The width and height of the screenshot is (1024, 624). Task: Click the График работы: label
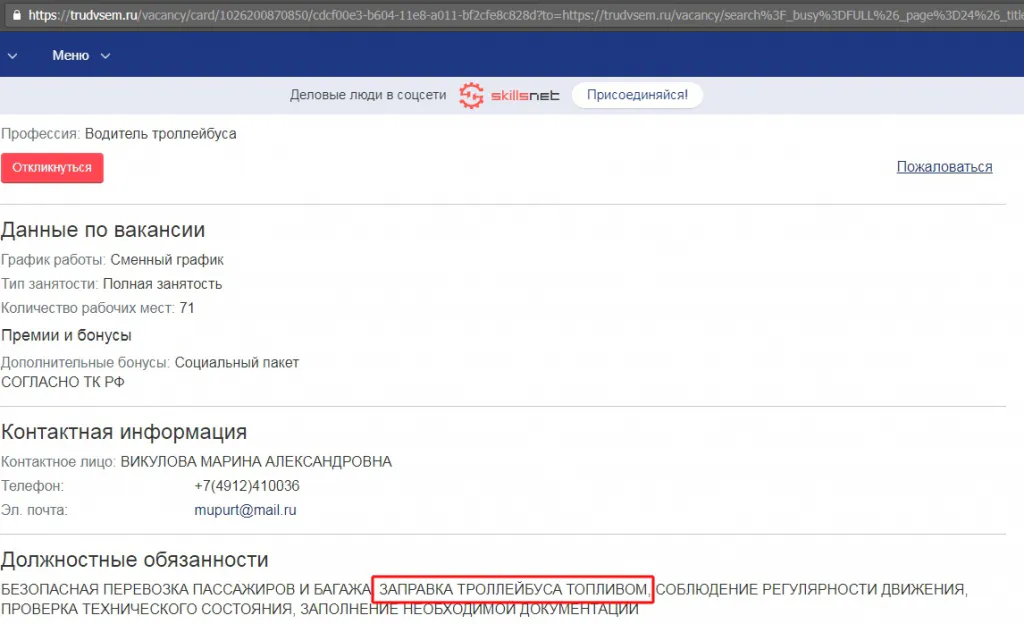53,260
